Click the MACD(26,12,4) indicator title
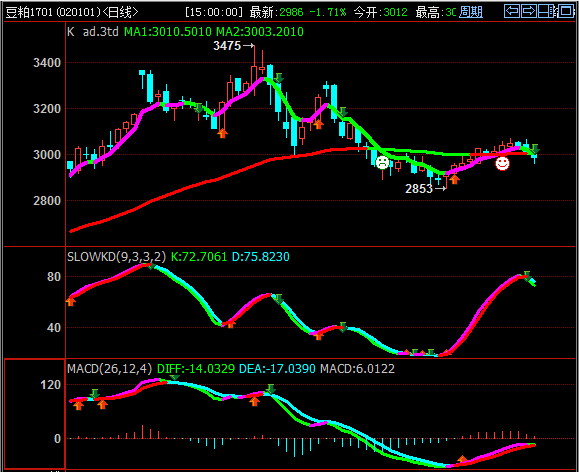 (110, 368)
